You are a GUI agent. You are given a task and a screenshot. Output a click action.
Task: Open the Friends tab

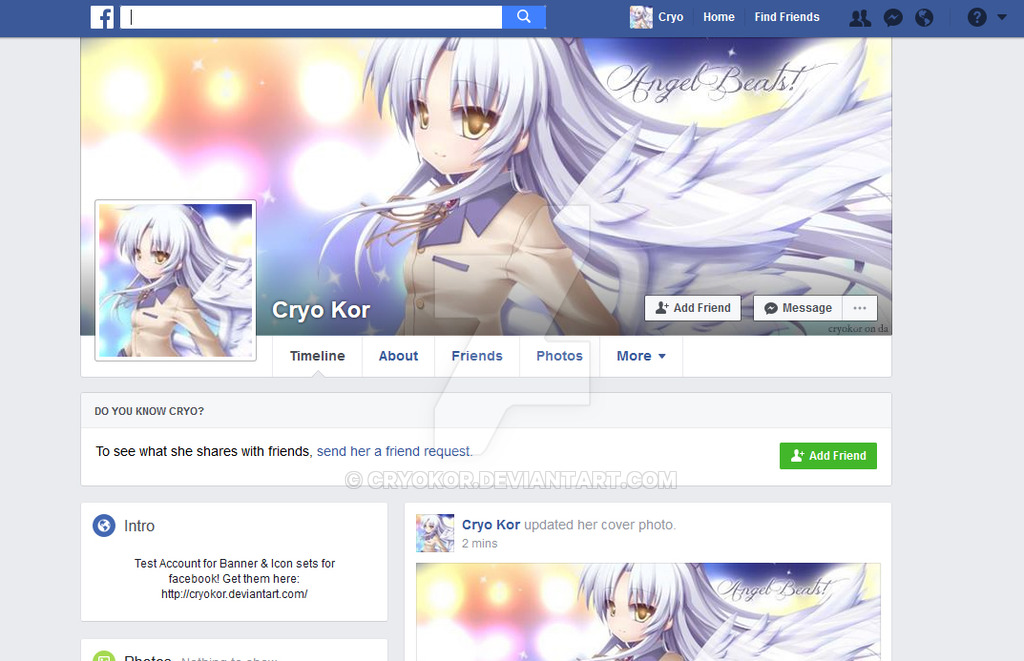477,356
